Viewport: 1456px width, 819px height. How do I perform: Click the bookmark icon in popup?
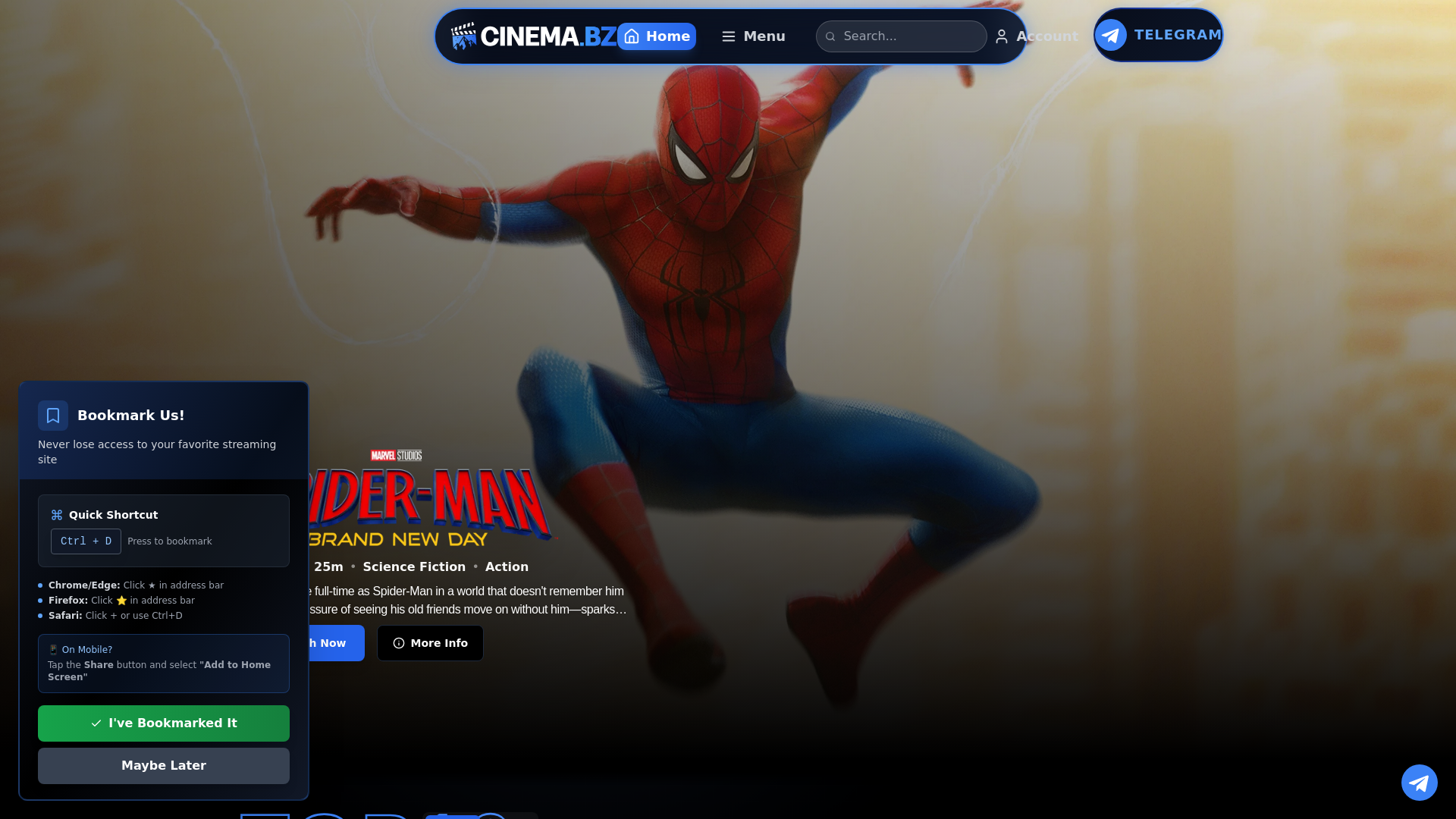point(53,416)
